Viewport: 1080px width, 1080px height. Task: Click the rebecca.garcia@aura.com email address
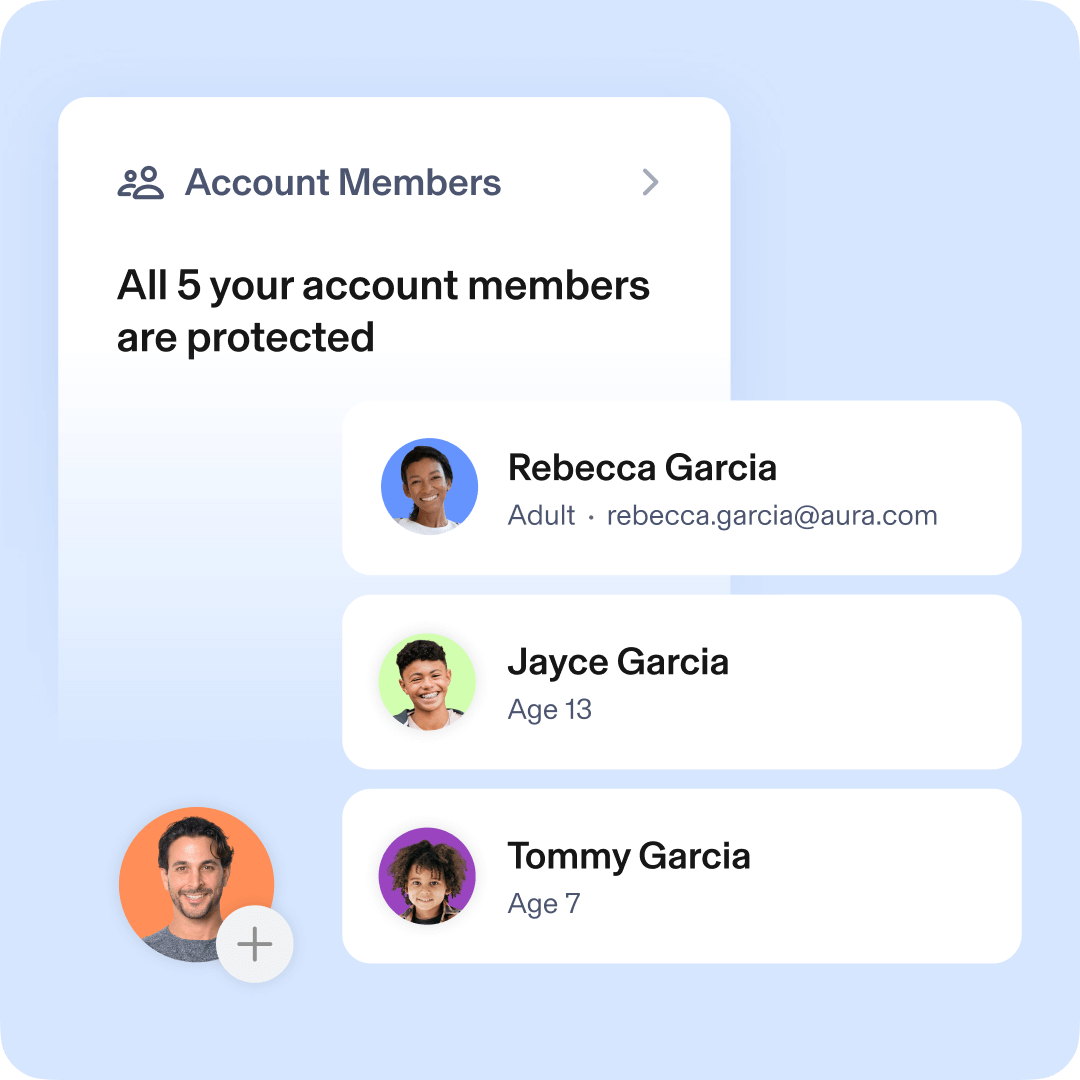click(771, 516)
